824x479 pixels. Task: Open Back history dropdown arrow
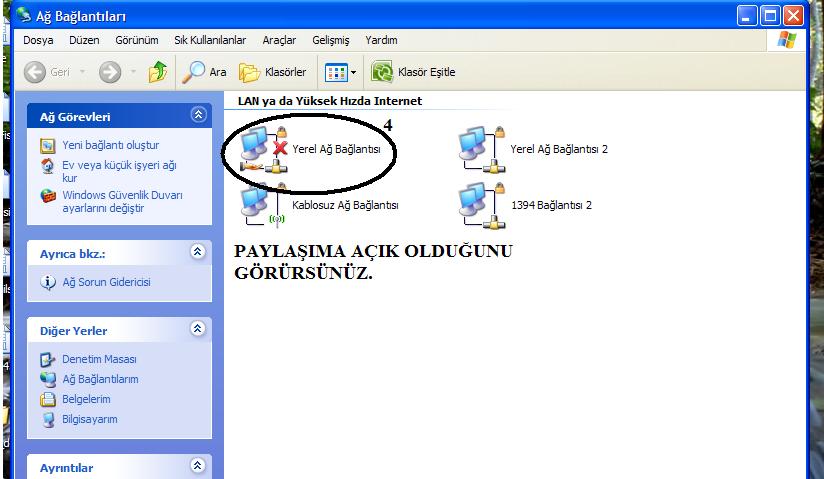pyautogui.click(x=83, y=72)
